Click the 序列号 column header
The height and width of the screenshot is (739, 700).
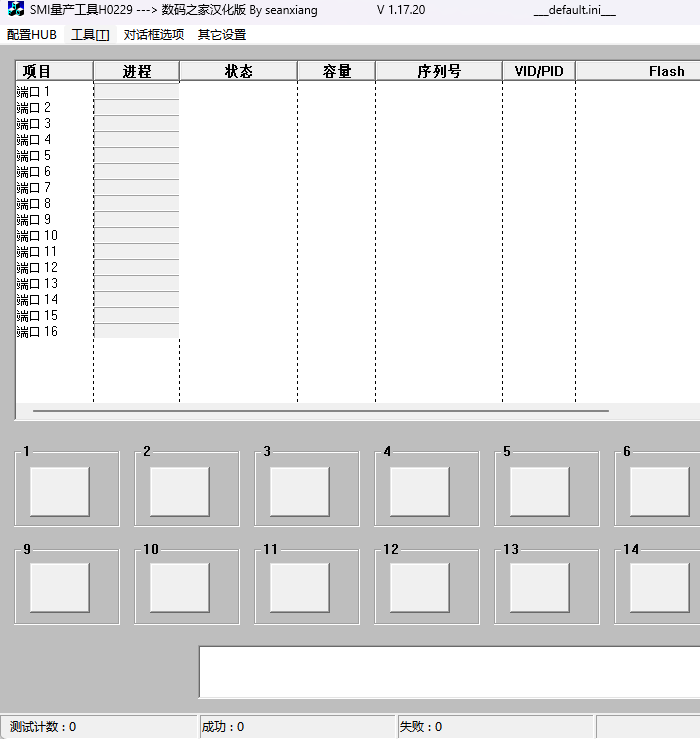click(x=439, y=71)
